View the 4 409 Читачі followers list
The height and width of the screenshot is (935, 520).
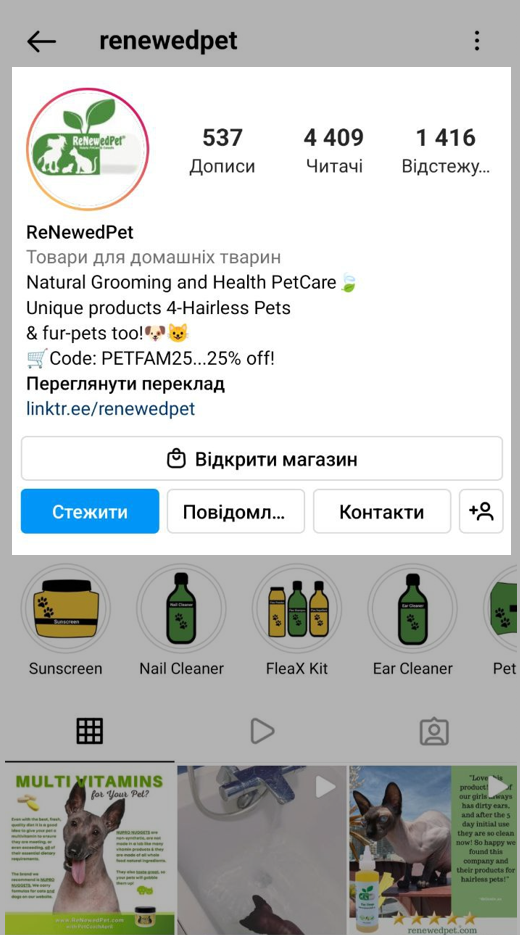[334, 150]
